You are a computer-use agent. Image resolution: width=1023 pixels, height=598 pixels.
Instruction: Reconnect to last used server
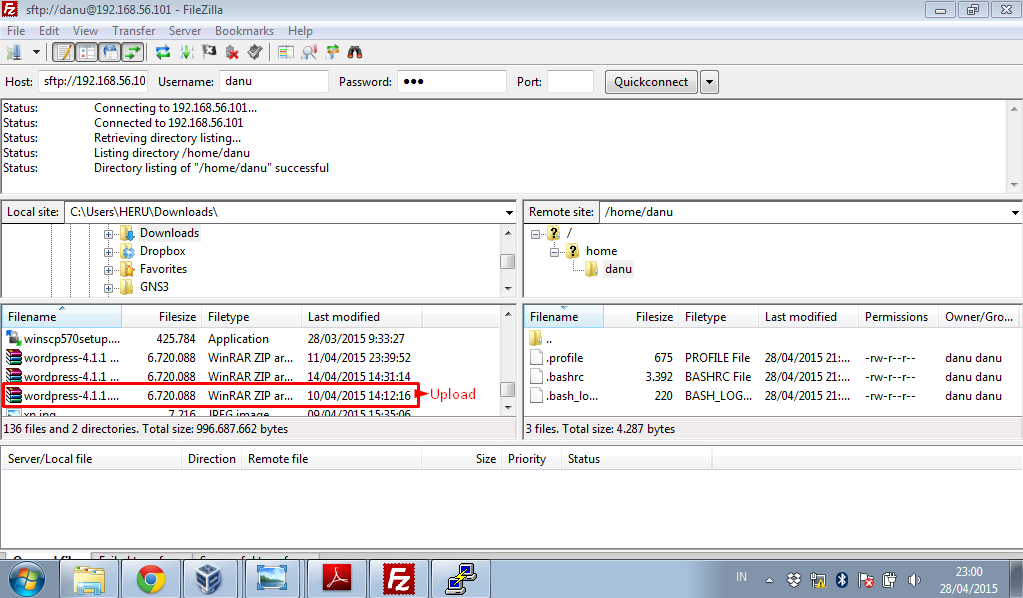pos(255,52)
